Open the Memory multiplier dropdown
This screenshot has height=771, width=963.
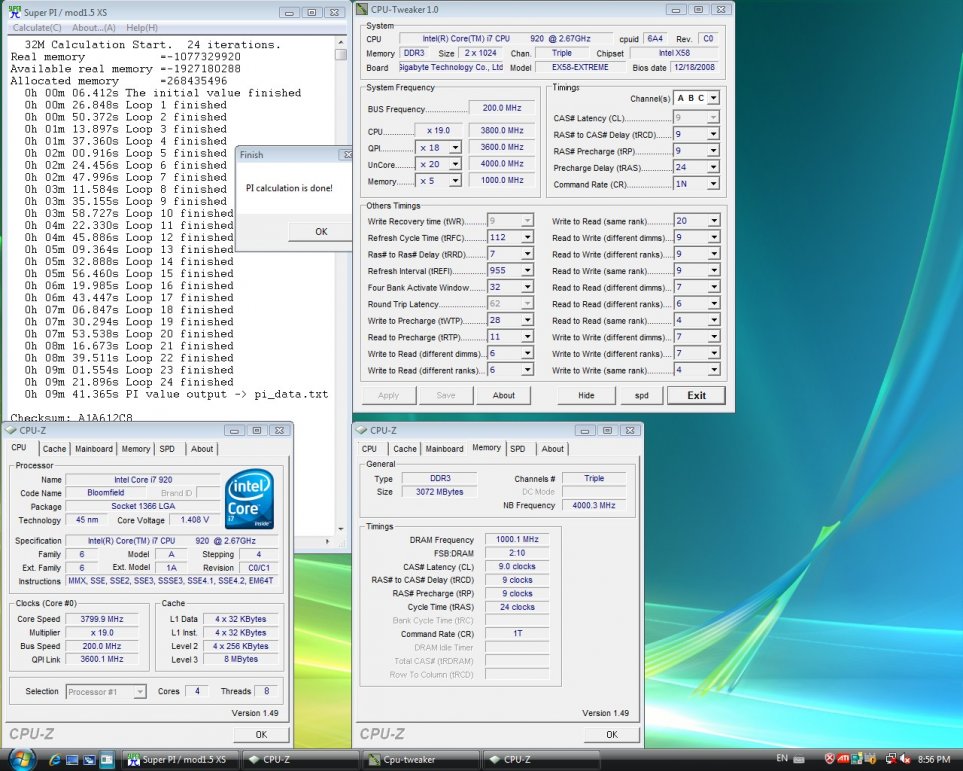tap(455, 181)
